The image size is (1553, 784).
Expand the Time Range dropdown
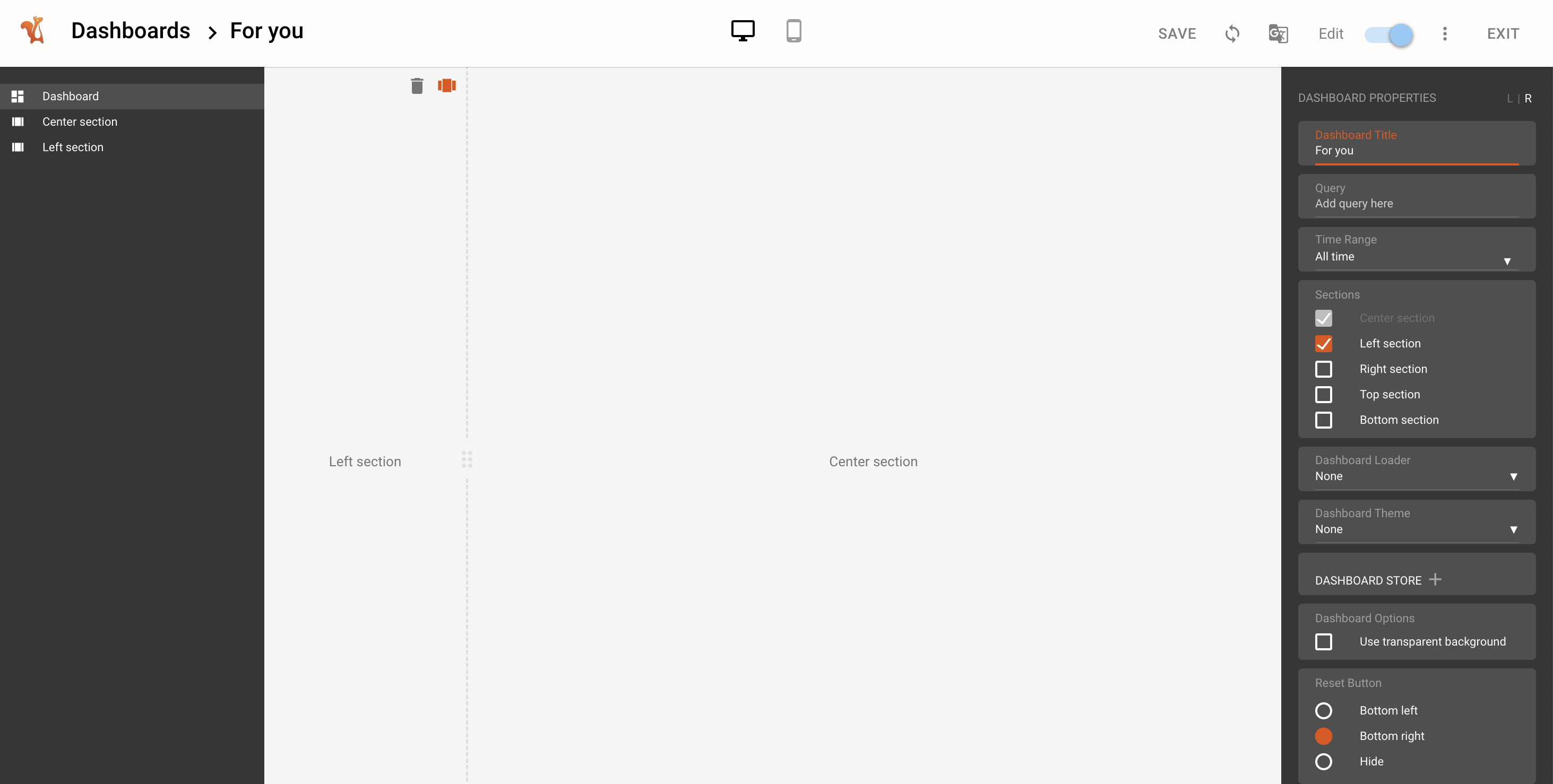pos(1416,257)
